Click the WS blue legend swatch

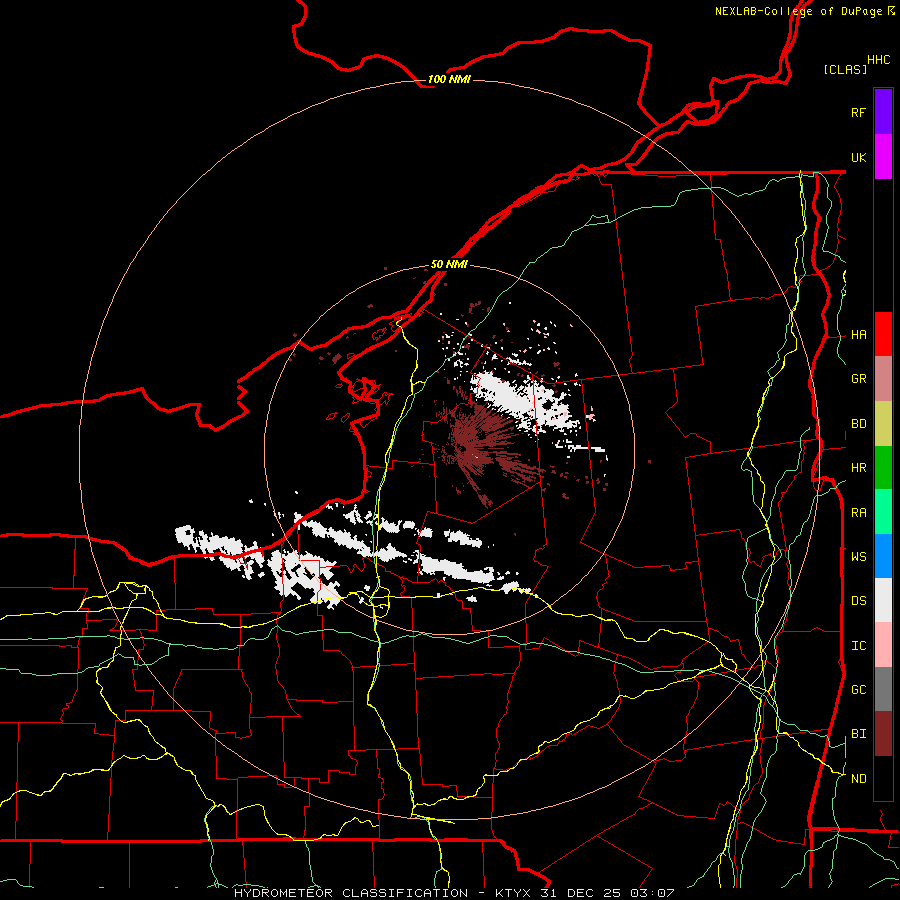883,556
